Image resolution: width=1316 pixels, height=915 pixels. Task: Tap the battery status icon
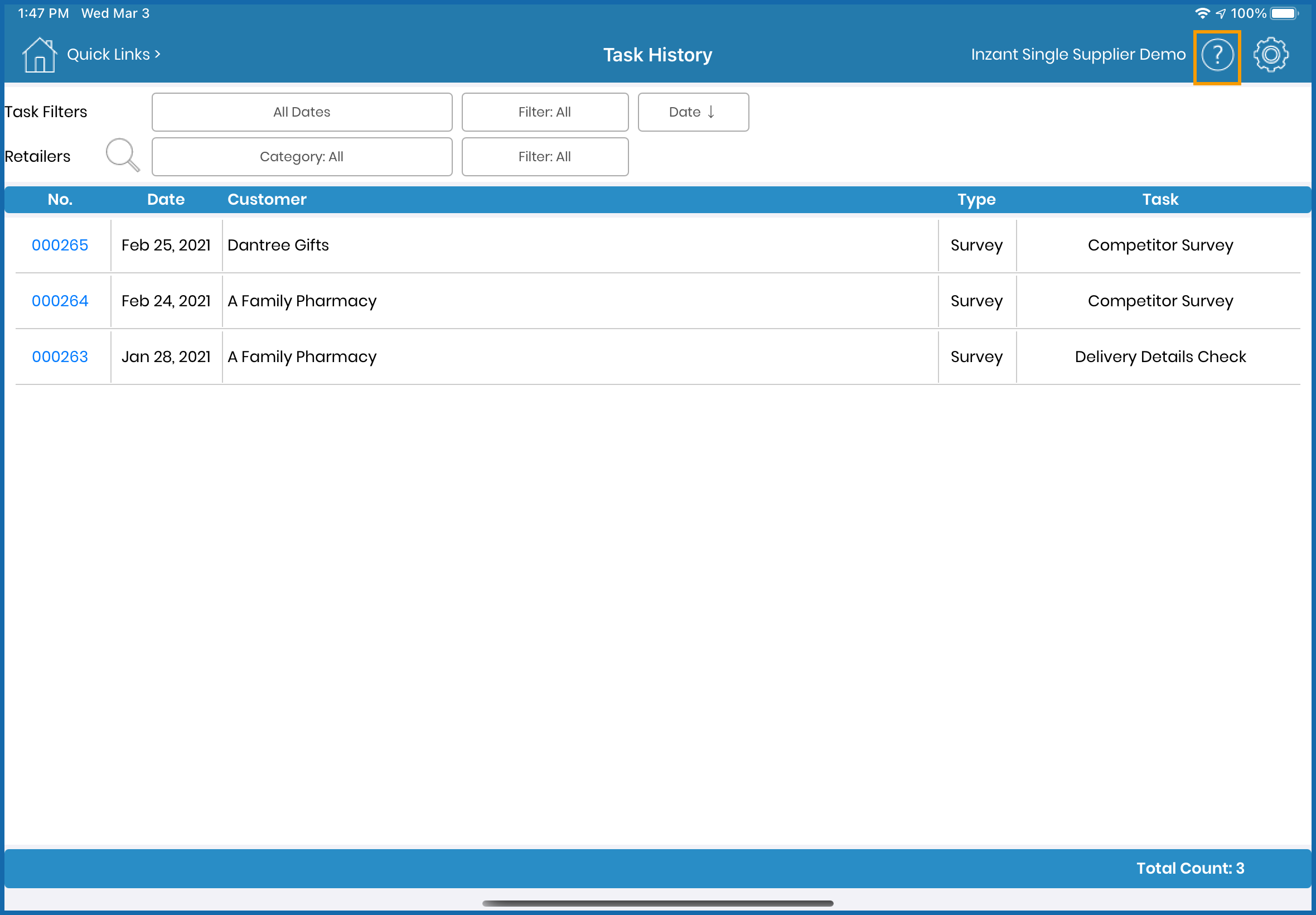(x=1283, y=13)
